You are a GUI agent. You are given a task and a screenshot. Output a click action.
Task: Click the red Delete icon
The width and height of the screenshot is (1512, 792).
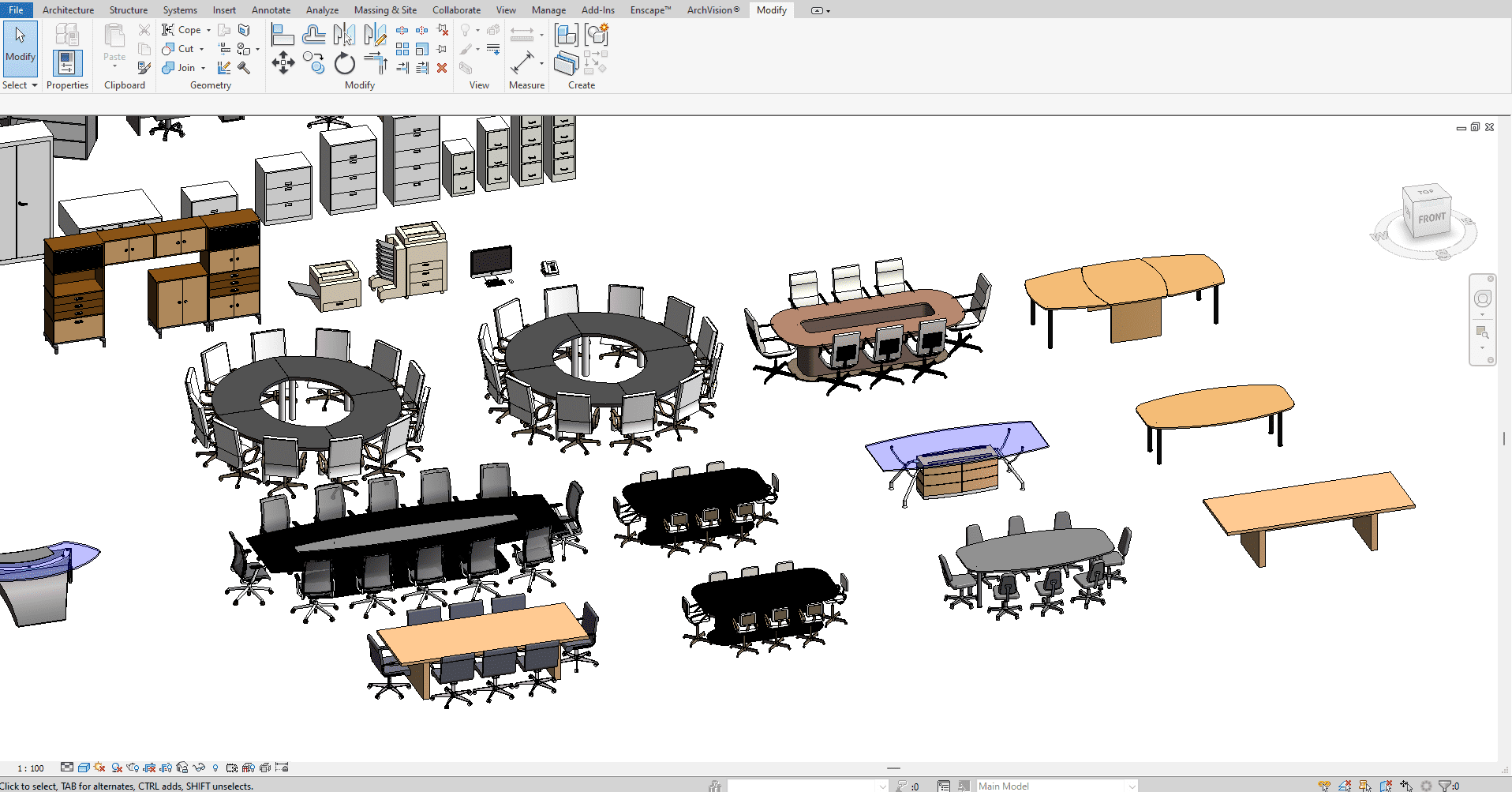pos(442,68)
